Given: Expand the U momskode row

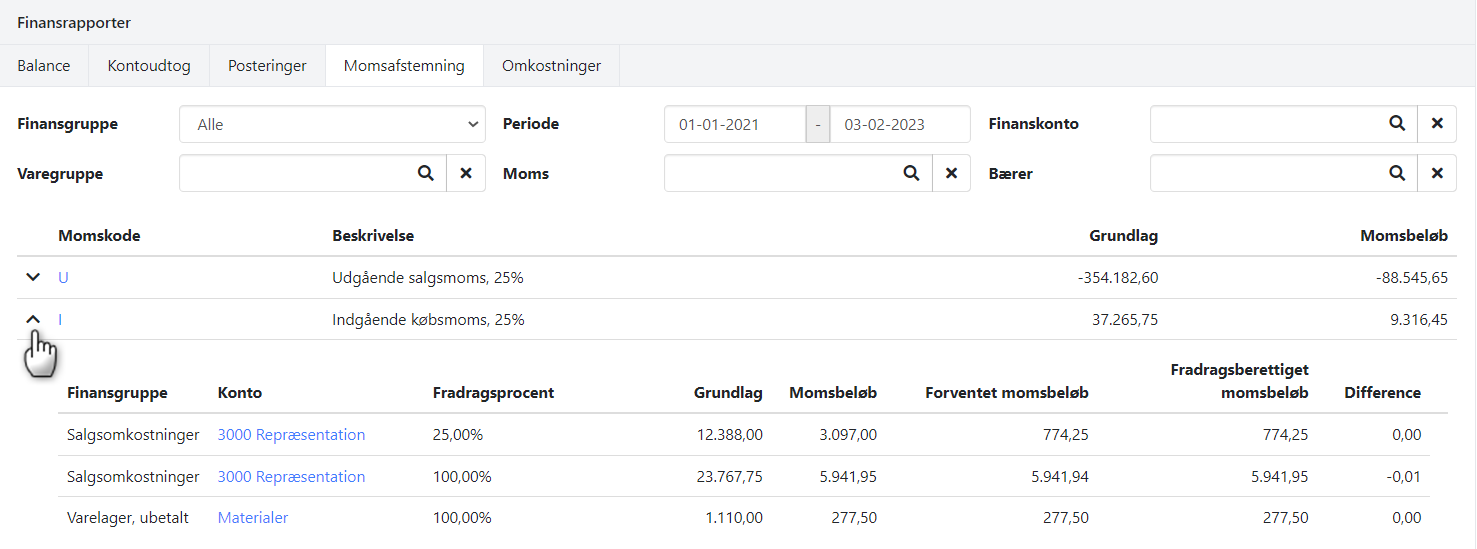Looking at the screenshot, I should pos(32,277).
